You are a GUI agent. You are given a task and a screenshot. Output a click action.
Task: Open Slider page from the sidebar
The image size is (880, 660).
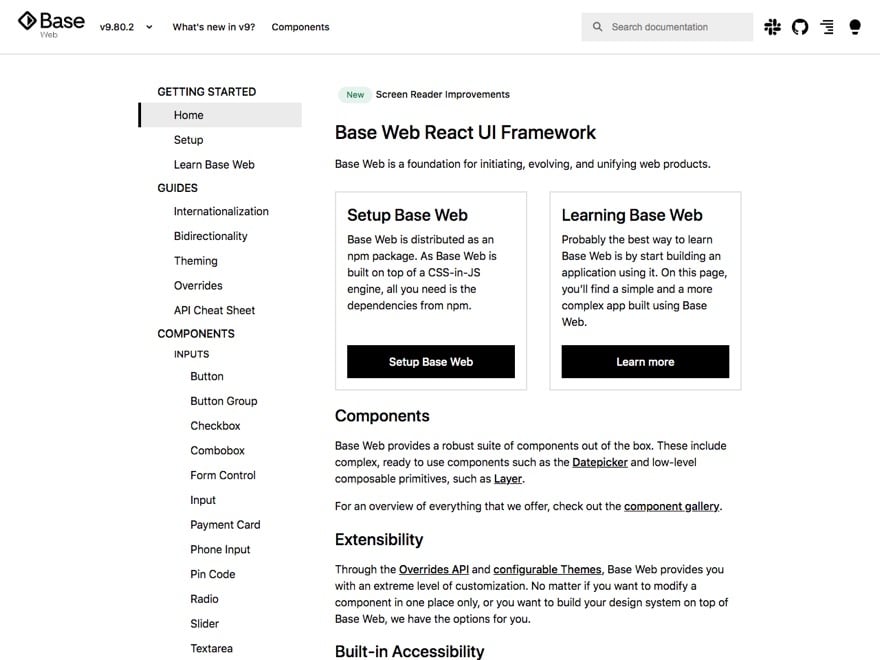[204, 624]
